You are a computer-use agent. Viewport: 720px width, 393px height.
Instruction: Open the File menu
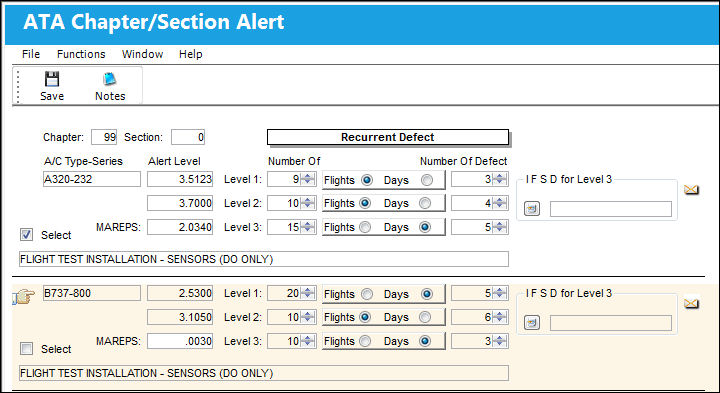[x=31, y=54]
